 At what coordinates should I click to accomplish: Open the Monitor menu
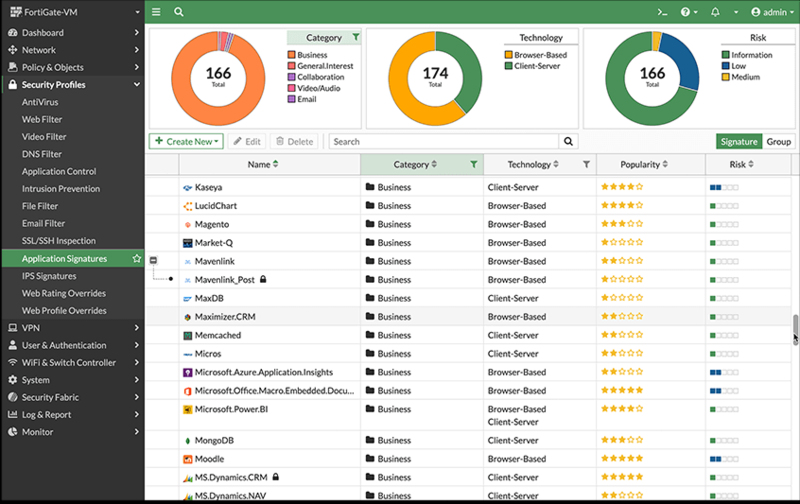coord(72,432)
